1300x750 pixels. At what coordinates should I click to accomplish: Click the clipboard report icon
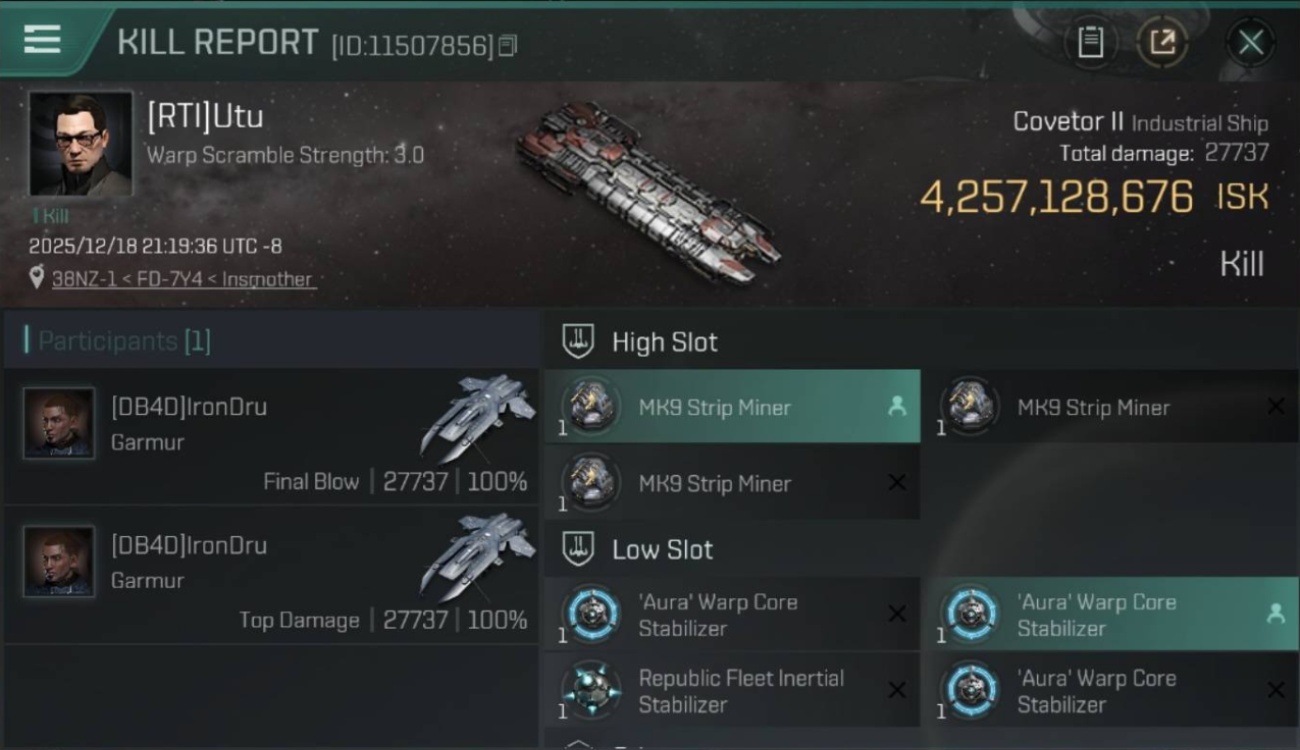coord(1090,42)
